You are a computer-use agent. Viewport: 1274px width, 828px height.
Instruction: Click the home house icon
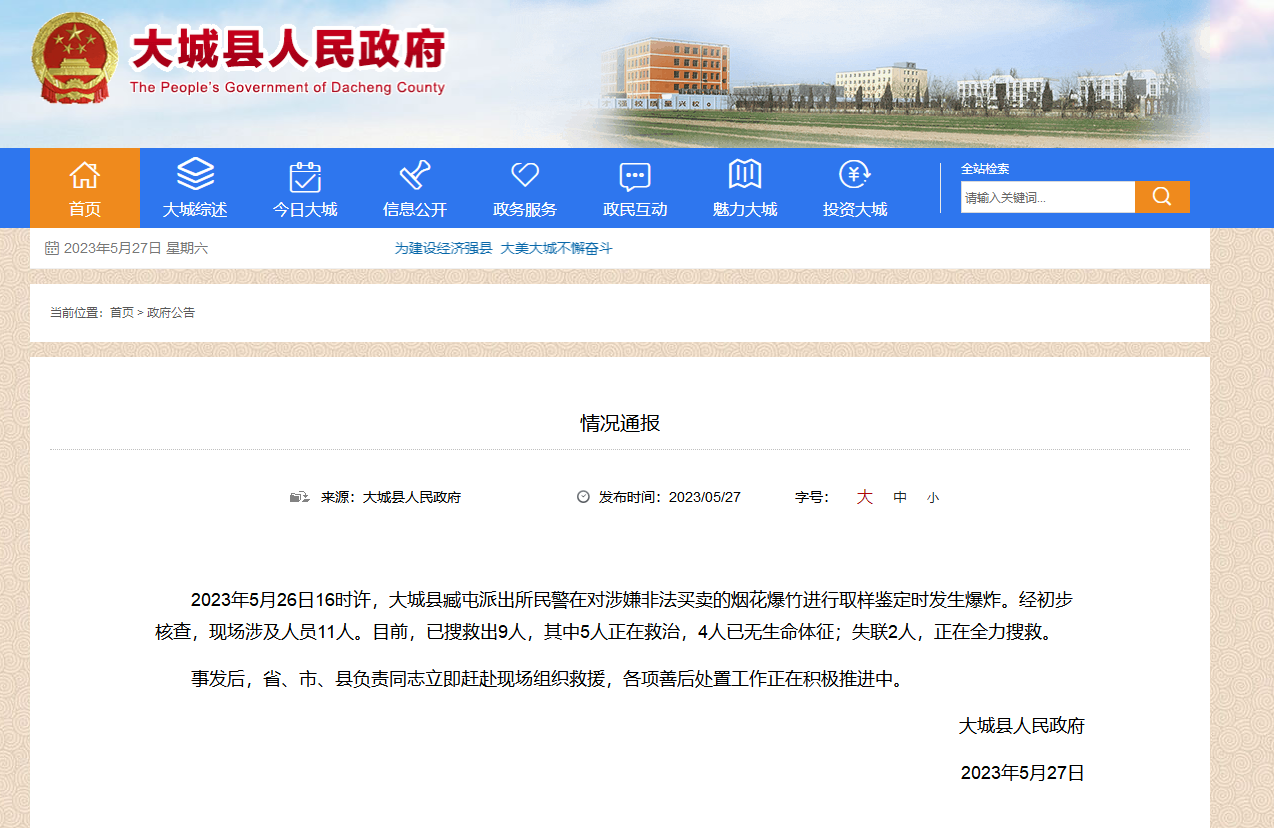pyautogui.click(x=85, y=175)
